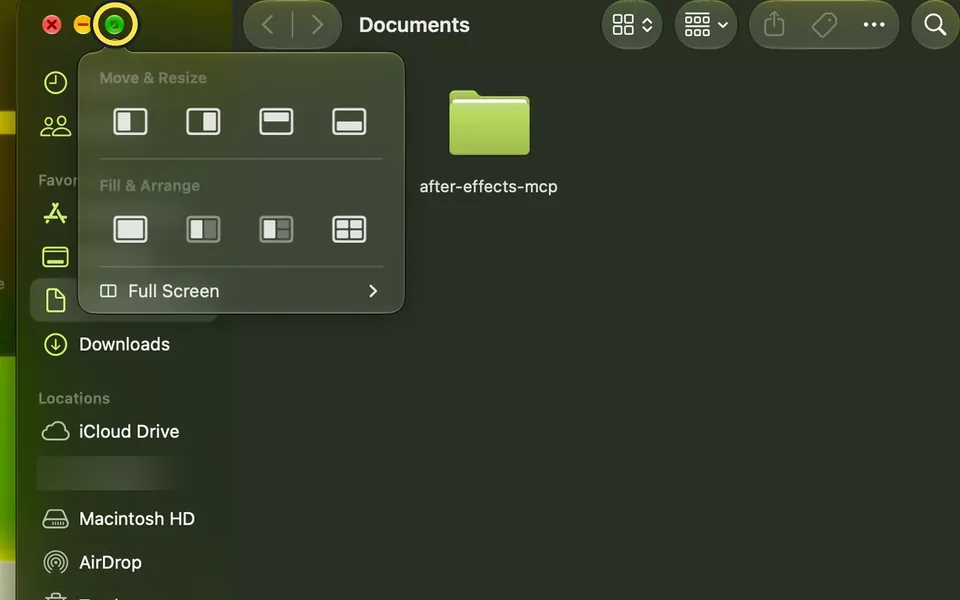Screen dimensions: 960x600
Task: Expand Full Screen chevron arrow
Action: (373, 291)
